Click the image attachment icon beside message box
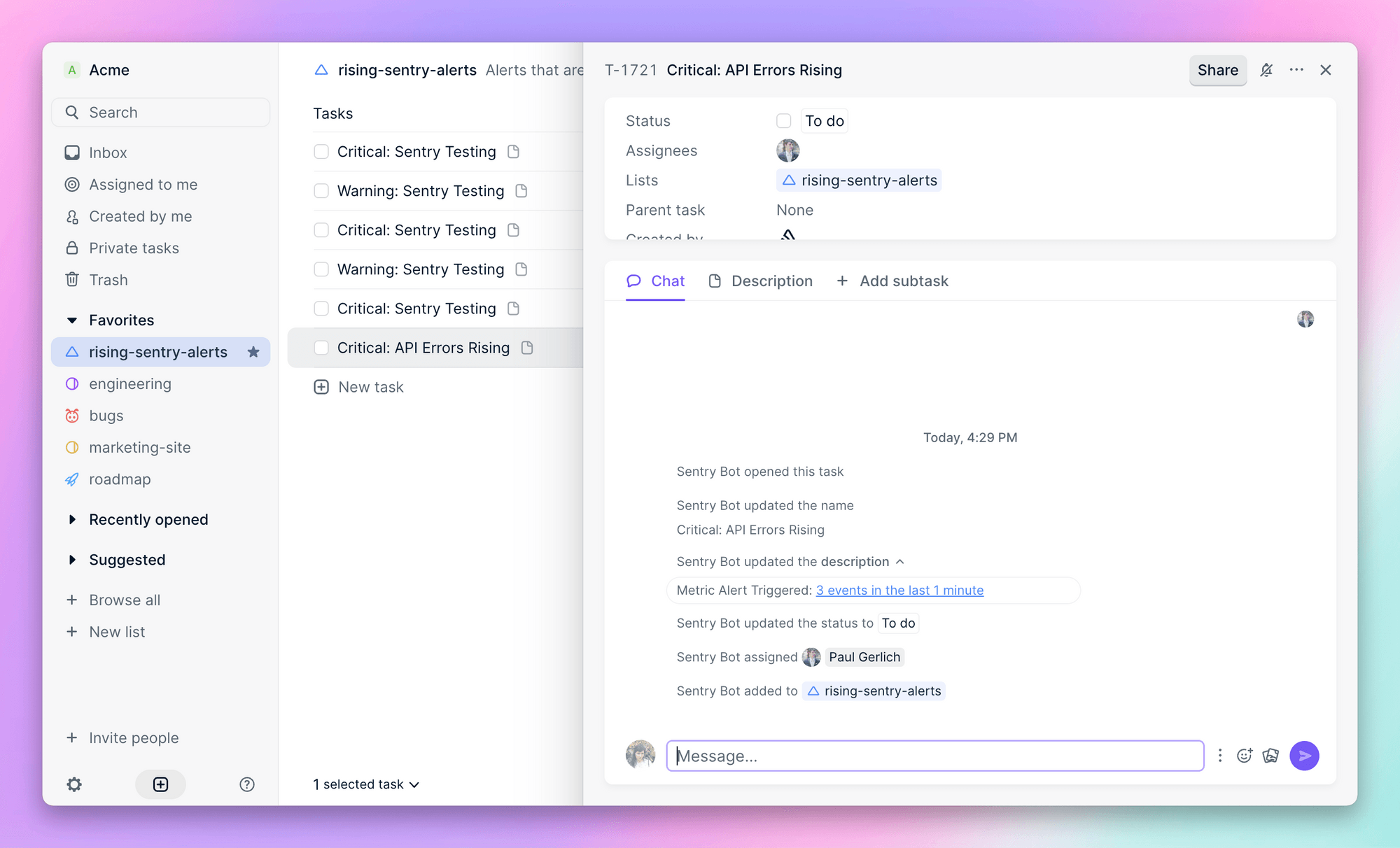Image resolution: width=1400 pixels, height=848 pixels. point(1270,756)
